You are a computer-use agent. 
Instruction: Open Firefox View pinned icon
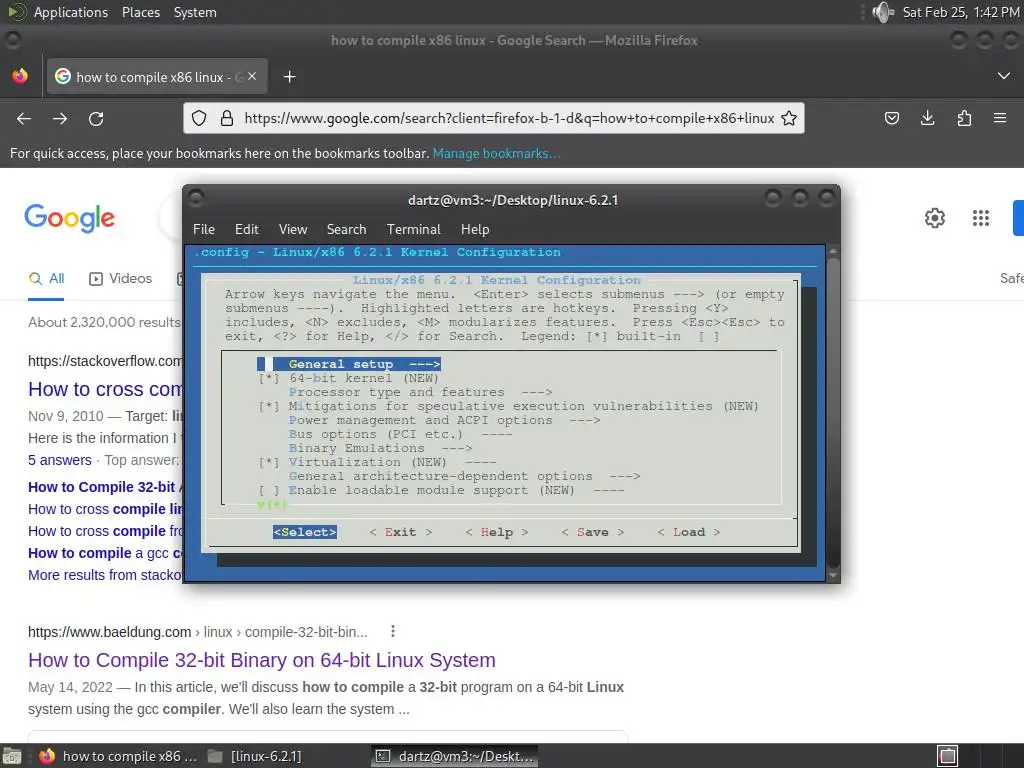20,76
